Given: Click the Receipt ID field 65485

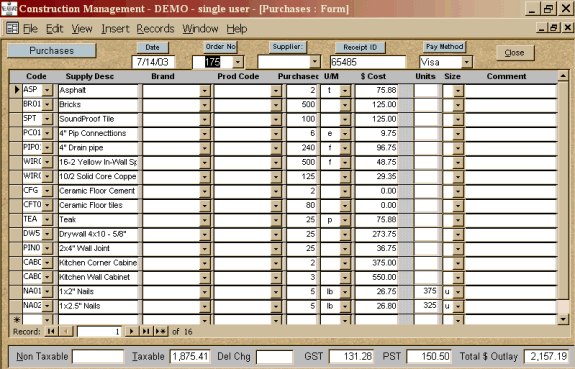Looking at the screenshot, I should coord(368,62).
